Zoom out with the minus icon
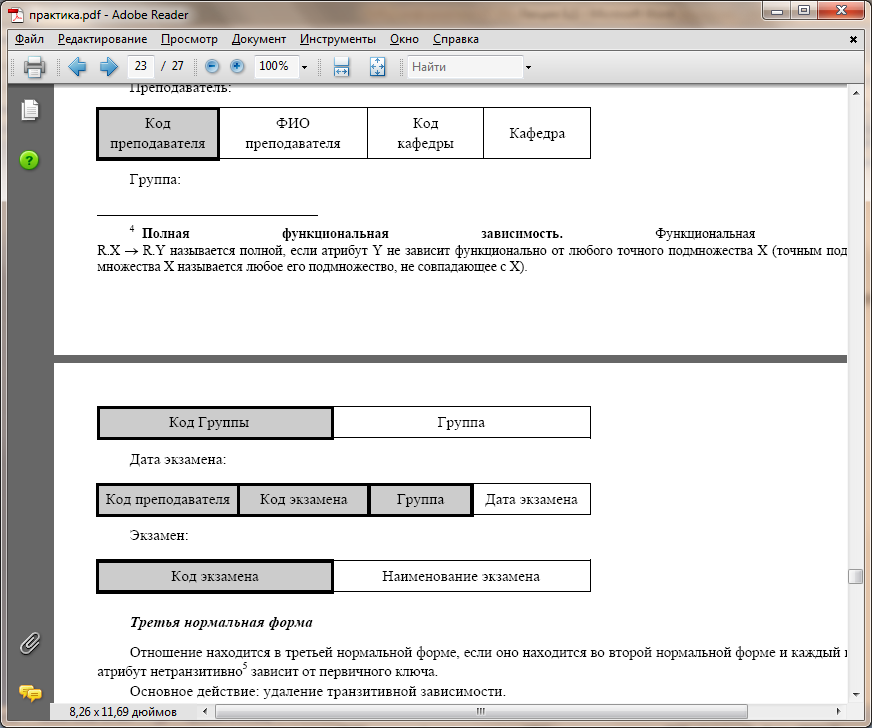Screen dimensions: 872x728 pos(212,67)
